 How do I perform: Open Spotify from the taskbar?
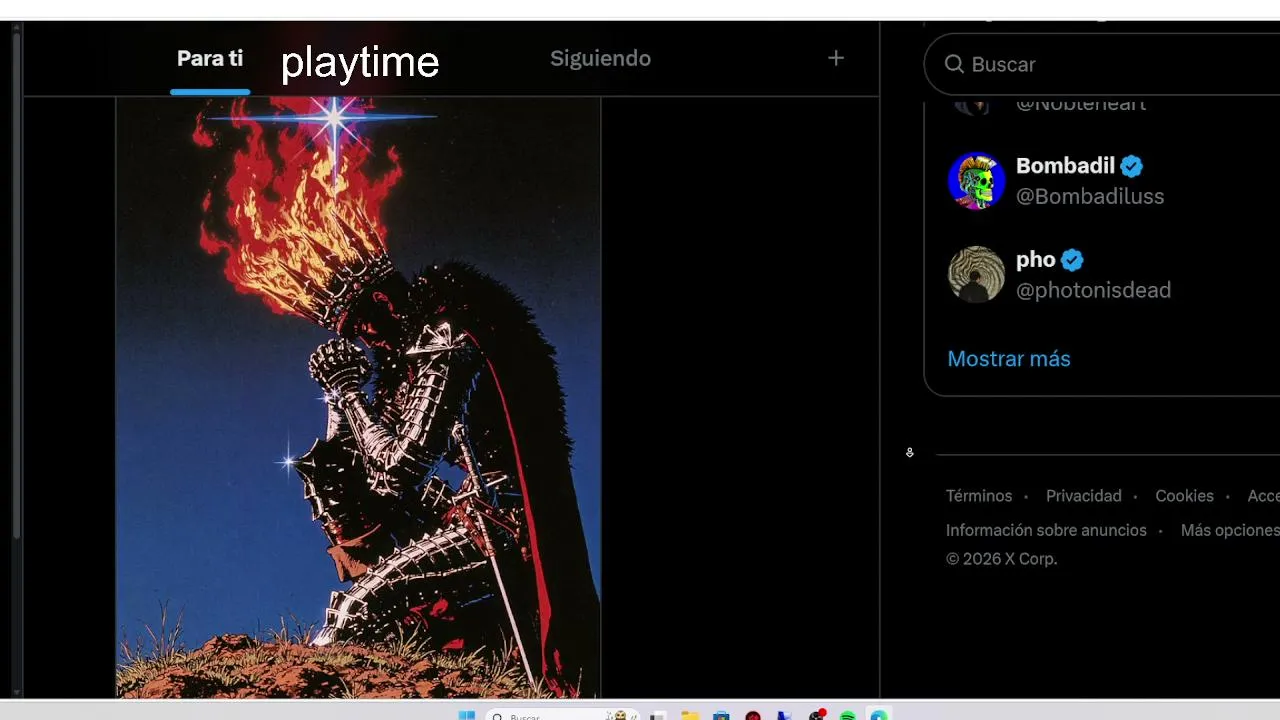click(x=848, y=715)
